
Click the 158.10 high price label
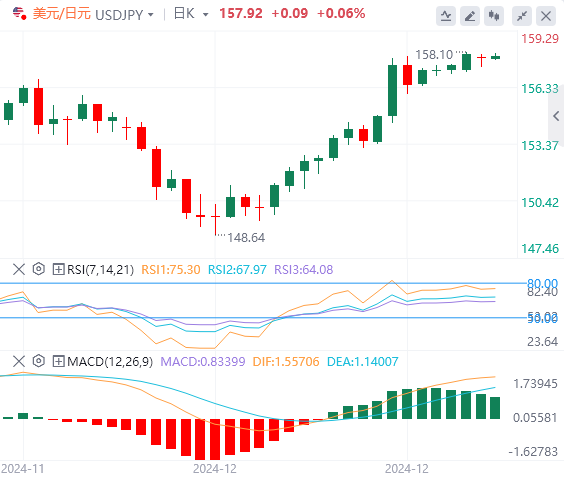(x=434, y=55)
